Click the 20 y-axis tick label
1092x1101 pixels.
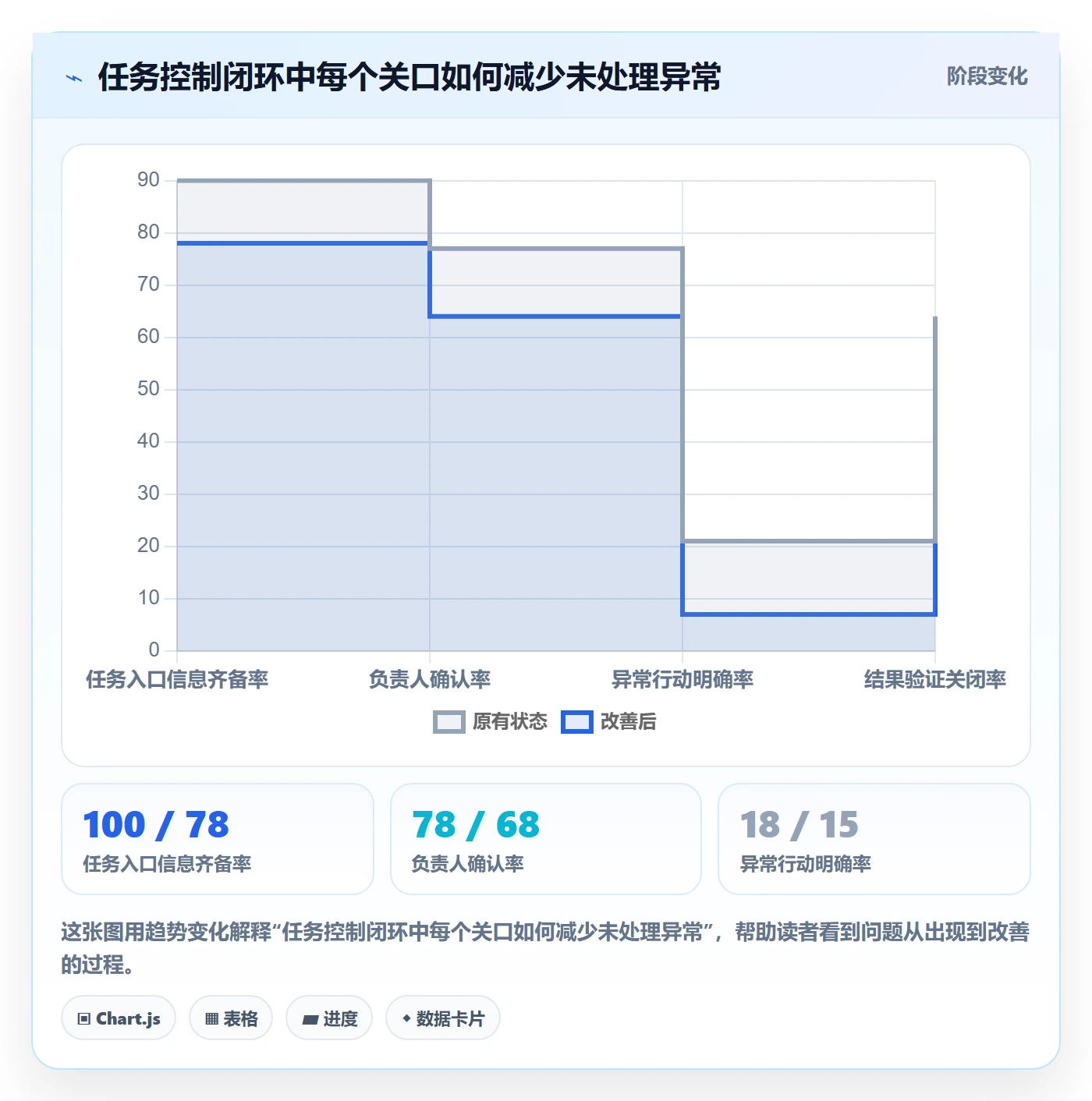(x=148, y=546)
